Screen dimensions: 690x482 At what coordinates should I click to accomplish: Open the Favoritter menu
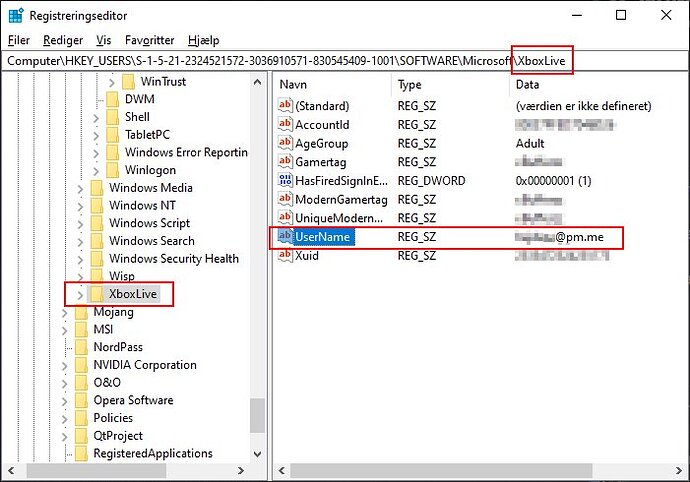[150, 40]
